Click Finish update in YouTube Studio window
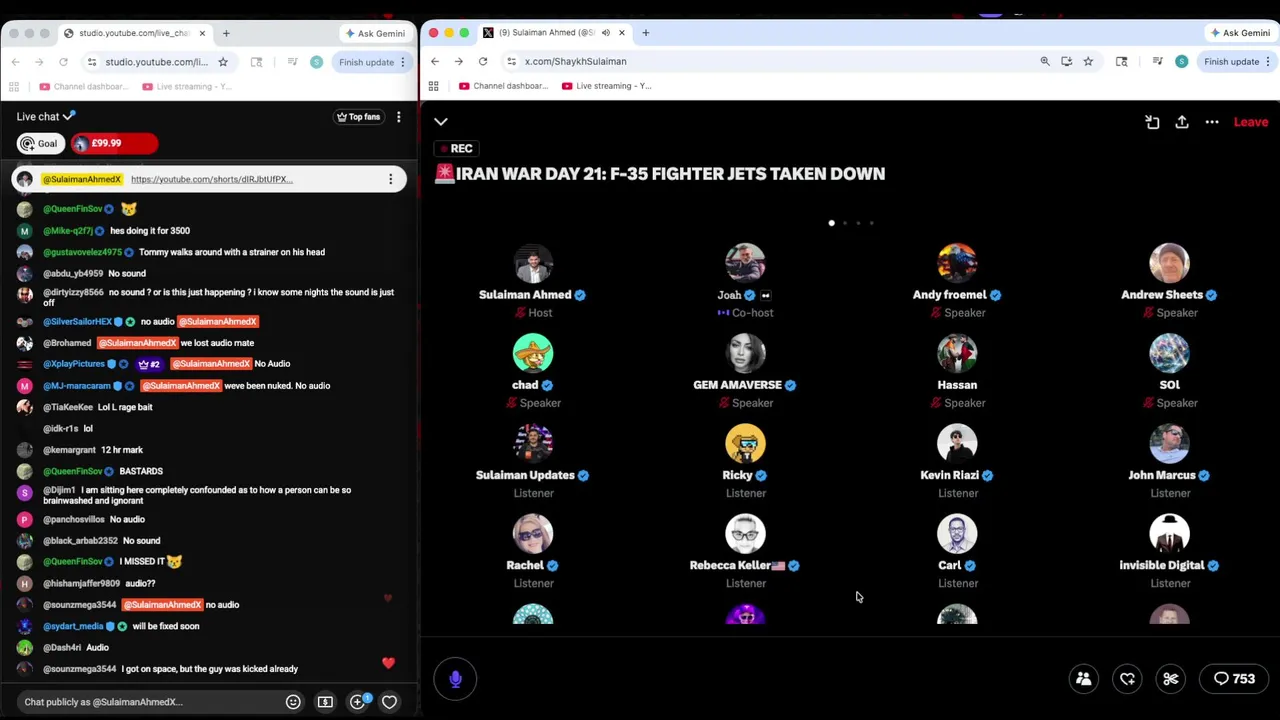Viewport: 1280px width, 720px height. 366,62
